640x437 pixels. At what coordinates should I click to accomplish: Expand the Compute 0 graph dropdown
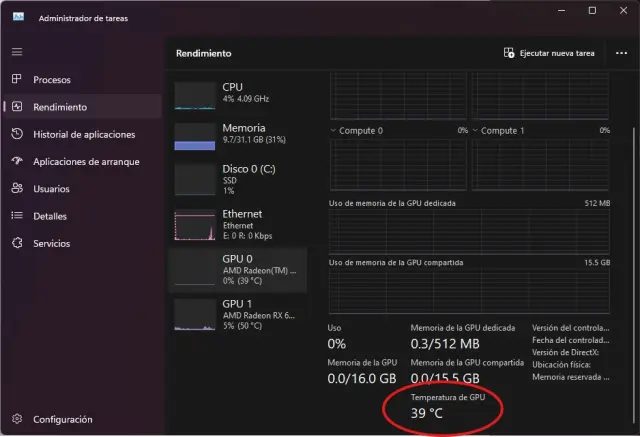tap(334, 131)
